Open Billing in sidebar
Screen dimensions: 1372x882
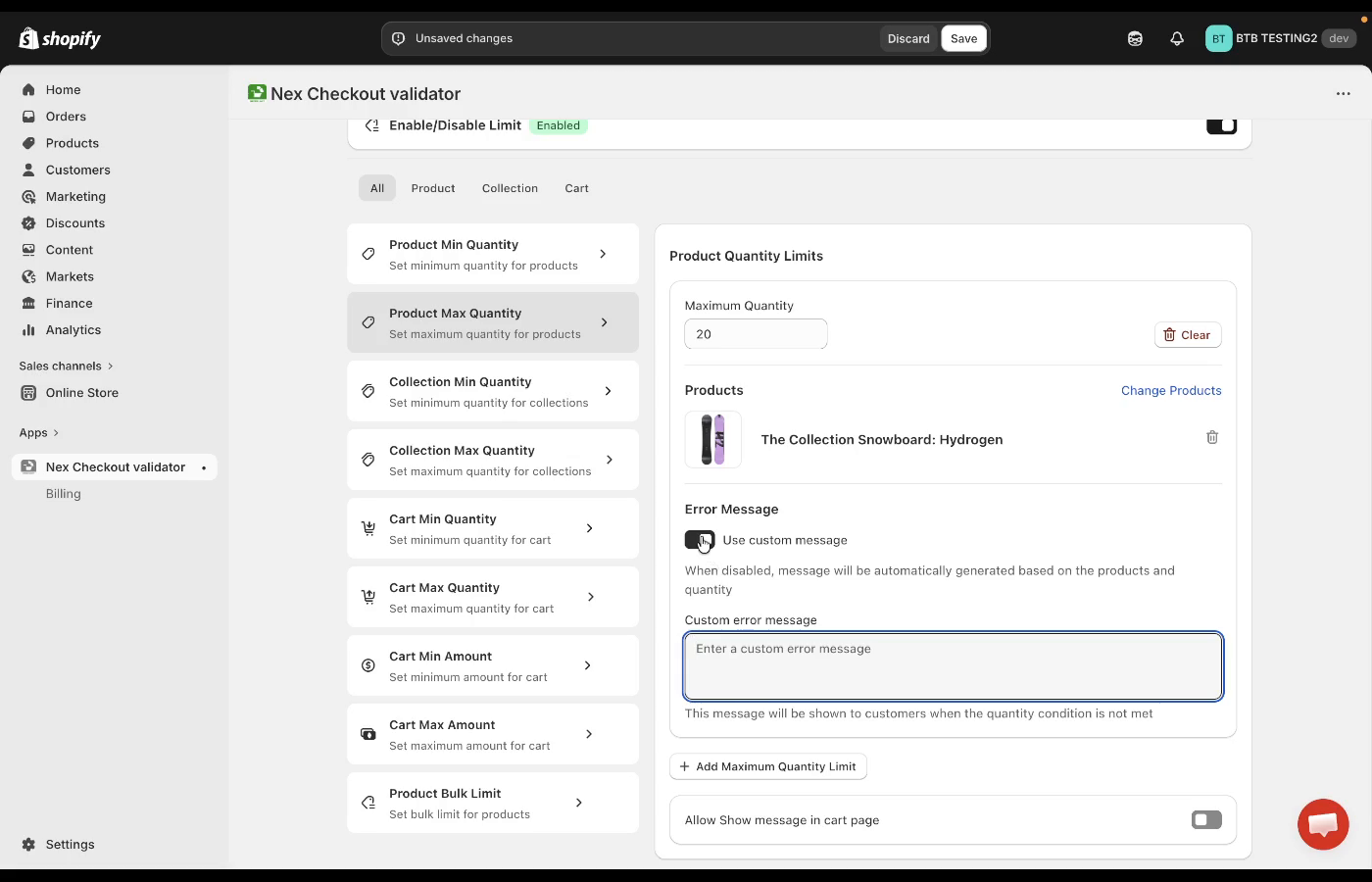pos(64,494)
